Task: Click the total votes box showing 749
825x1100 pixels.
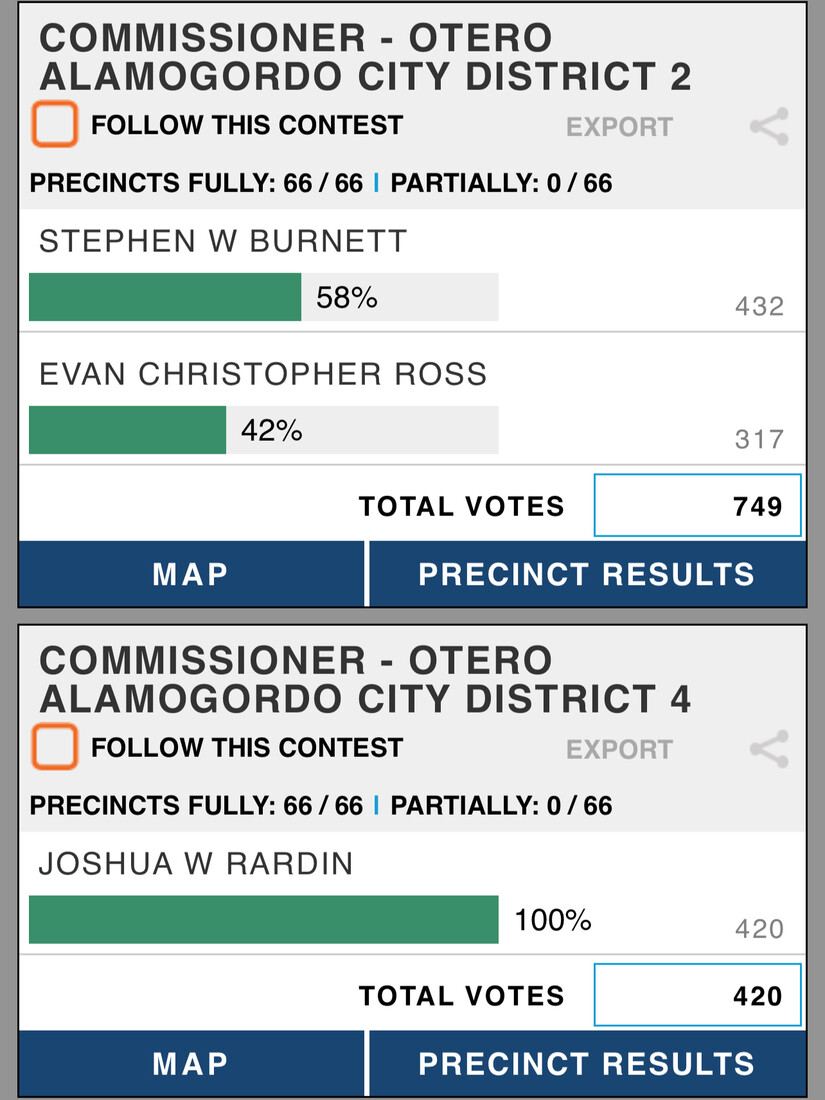Action: coord(697,506)
